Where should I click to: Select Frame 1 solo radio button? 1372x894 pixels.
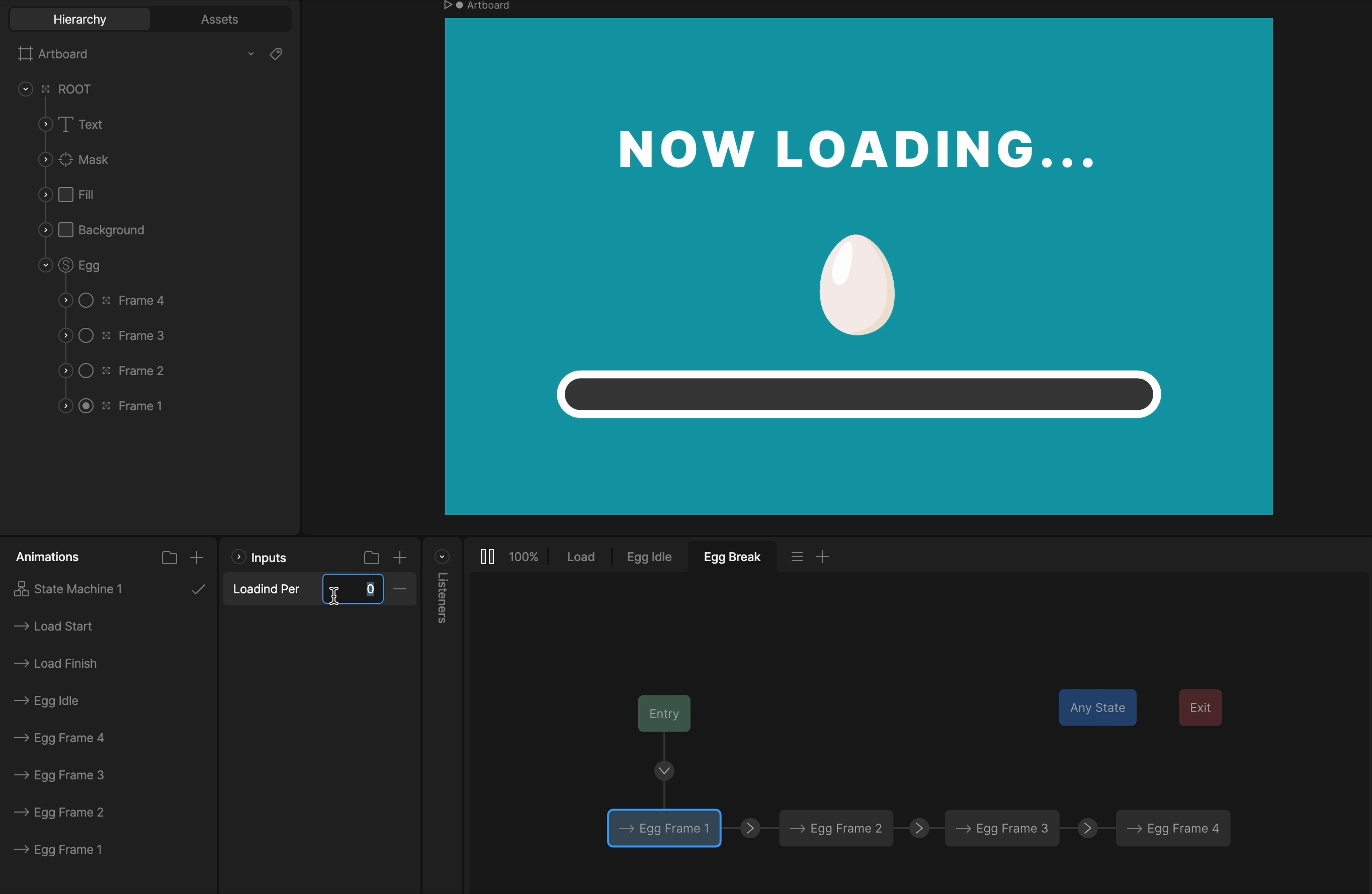[86, 406]
